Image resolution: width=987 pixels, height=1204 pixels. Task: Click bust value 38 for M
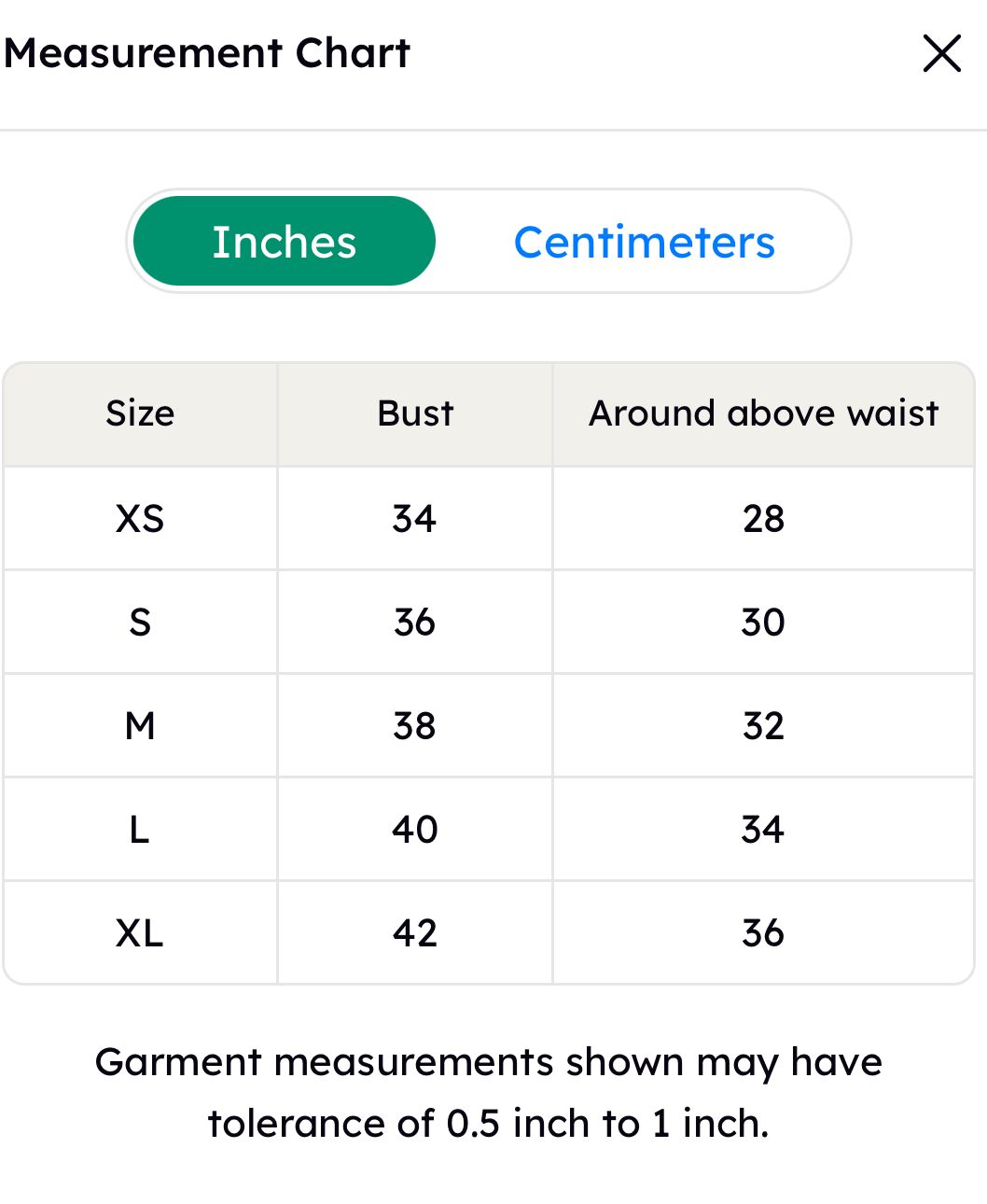[414, 726]
